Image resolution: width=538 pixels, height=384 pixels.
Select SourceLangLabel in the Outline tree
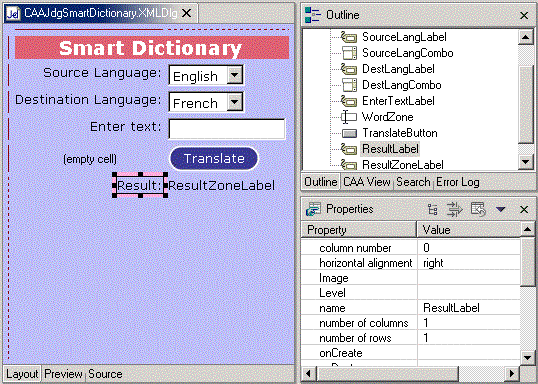coord(404,37)
